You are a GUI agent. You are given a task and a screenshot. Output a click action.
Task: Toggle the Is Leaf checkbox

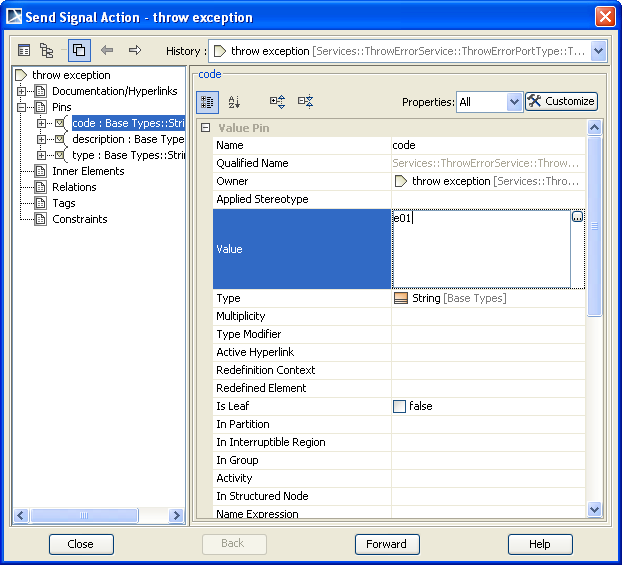click(400, 406)
